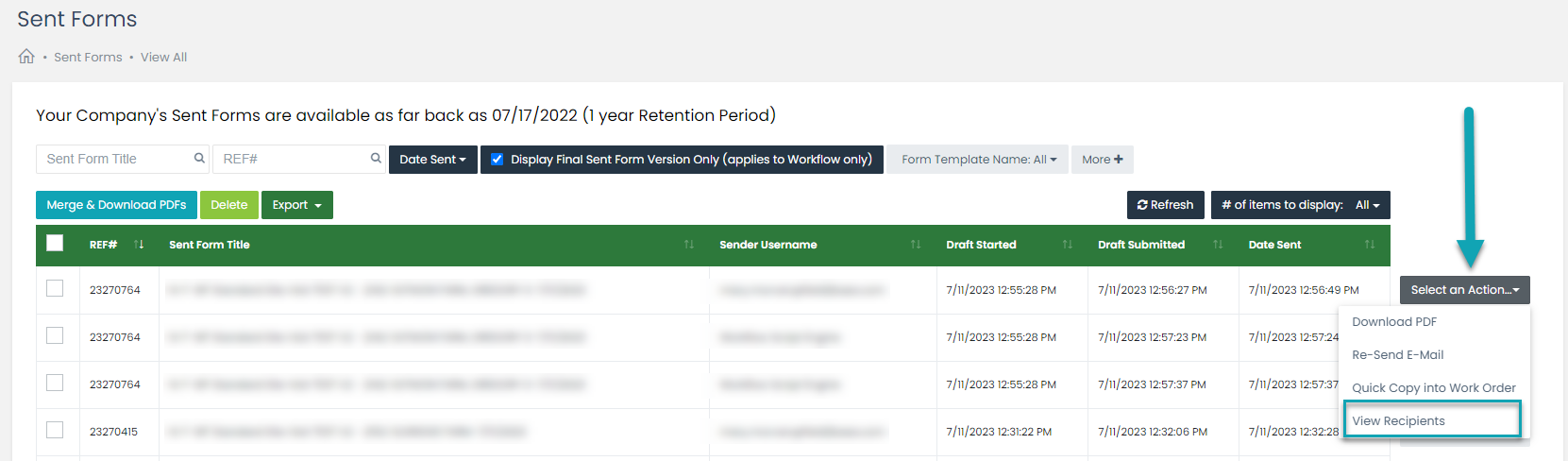The width and height of the screenshot is (1568, 461).
Task: Click the search icon in Sent Form Title field
Action: tap(199, 159)
